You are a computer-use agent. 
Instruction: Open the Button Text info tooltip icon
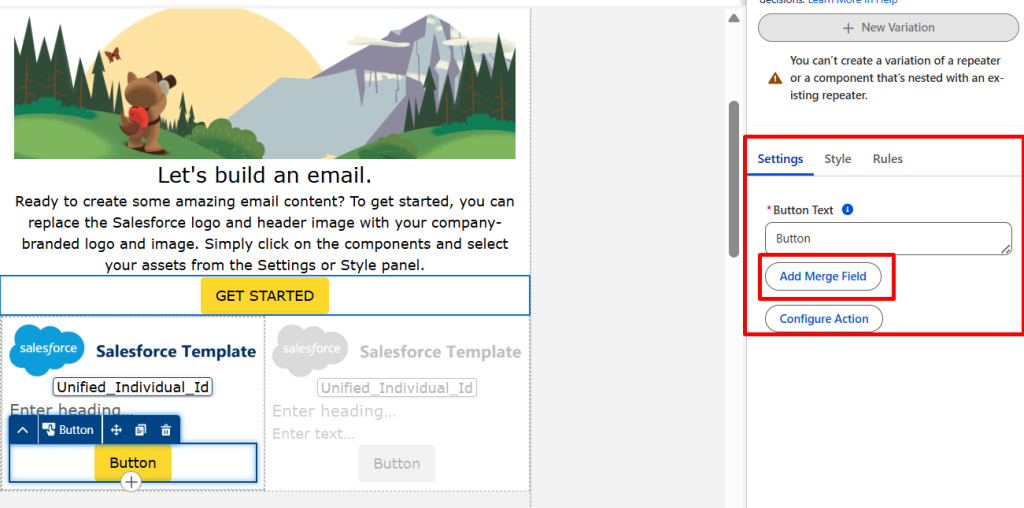[848, 210]
